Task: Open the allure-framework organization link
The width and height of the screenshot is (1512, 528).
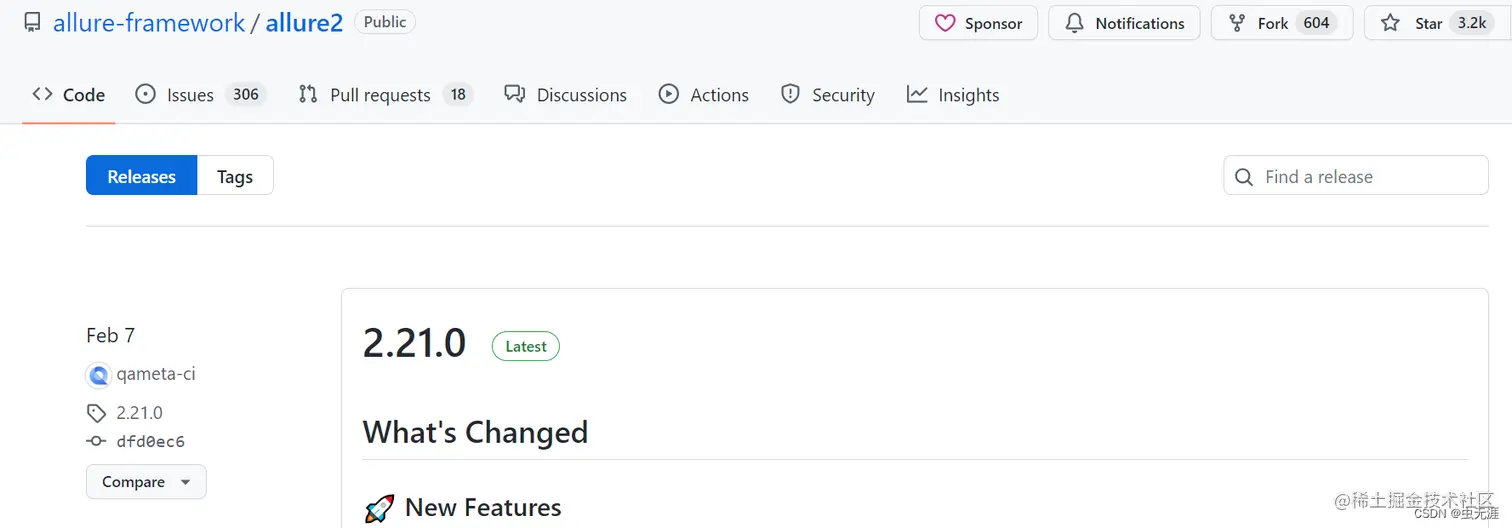Action: tap(149, 23)
